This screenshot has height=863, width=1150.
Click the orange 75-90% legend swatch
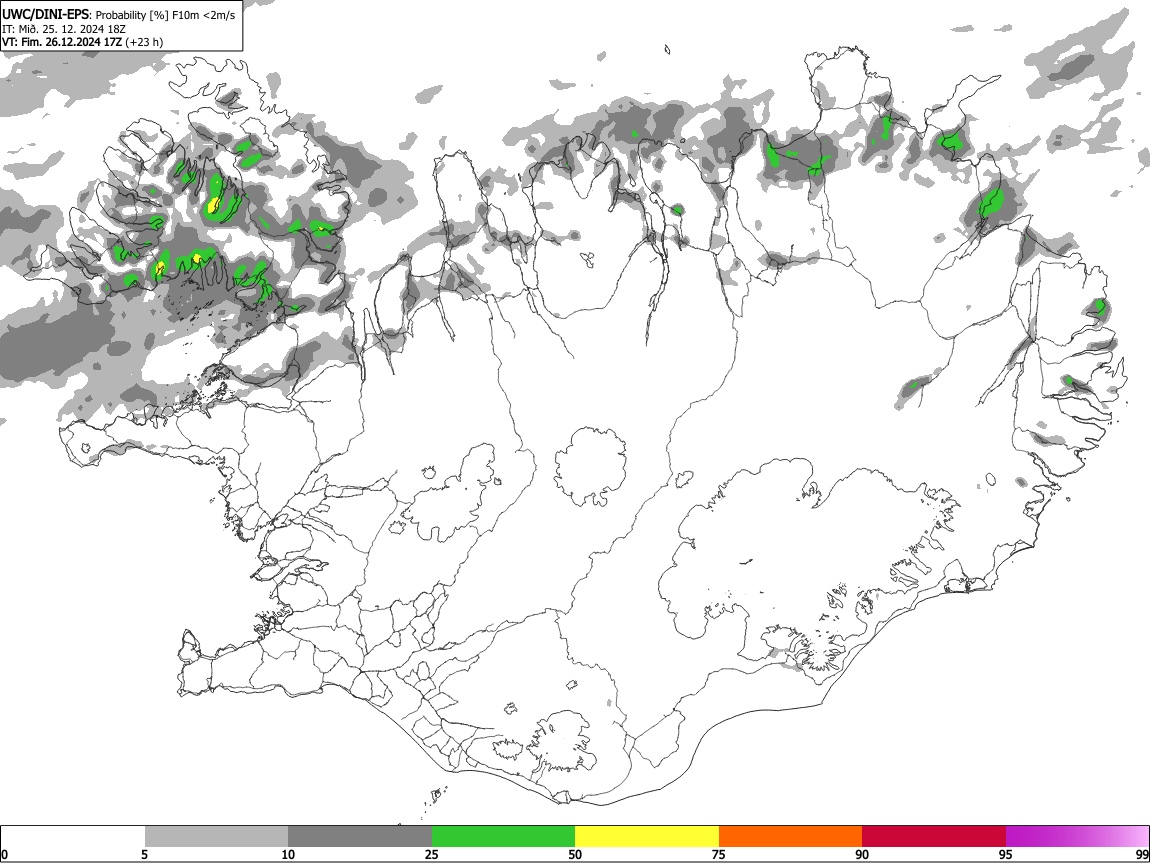pos(790,837)
